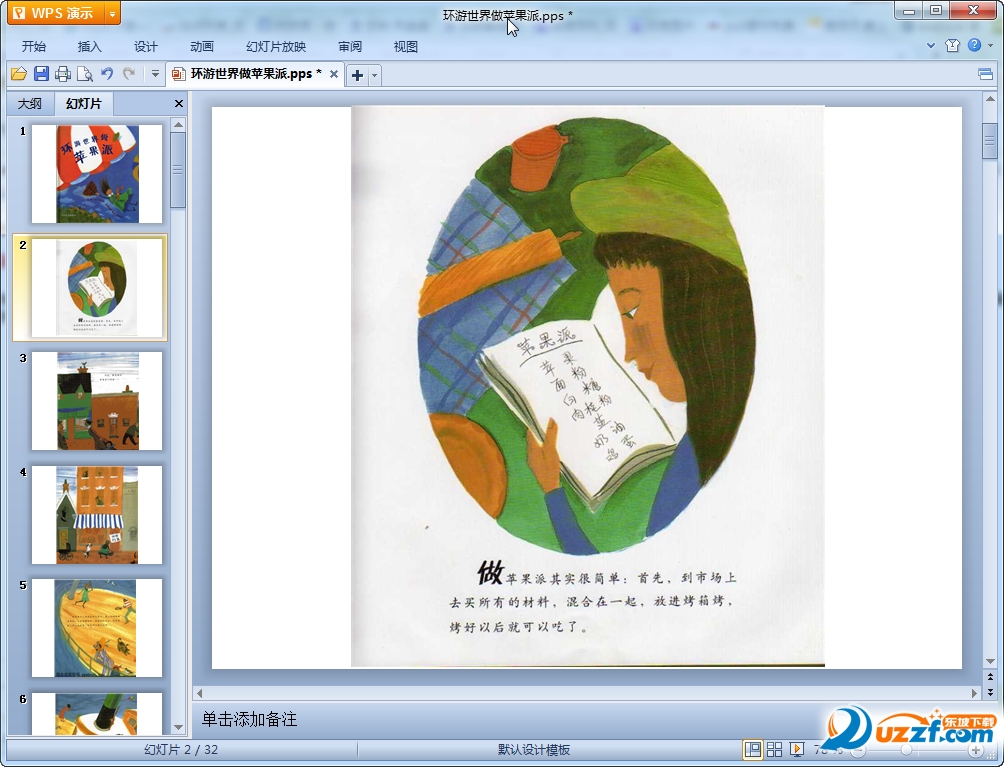The width and height of the screenshot is (1004, 767).
Task: Expand the small arrow next to help icon
Action: (x=991, y=45)
